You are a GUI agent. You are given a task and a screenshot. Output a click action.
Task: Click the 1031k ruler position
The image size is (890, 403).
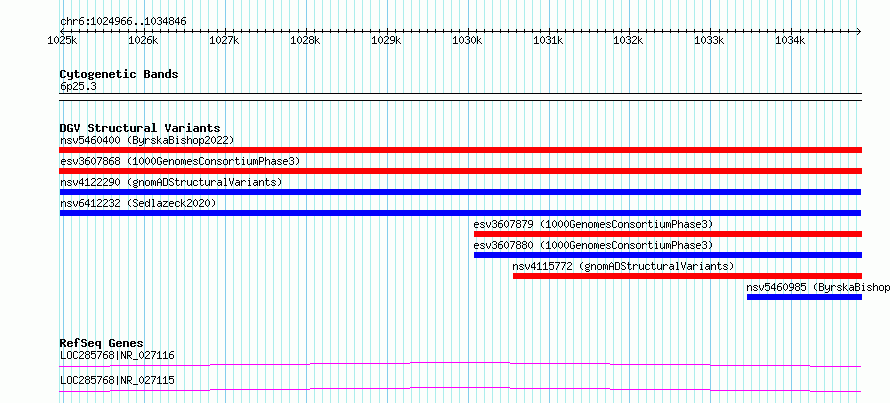click(549, 41)
